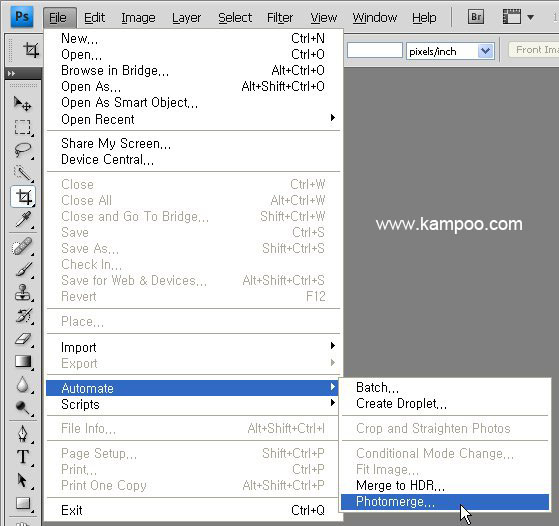
Task: Launch Bridge with the Br icon
Action: tap(476, 17)
